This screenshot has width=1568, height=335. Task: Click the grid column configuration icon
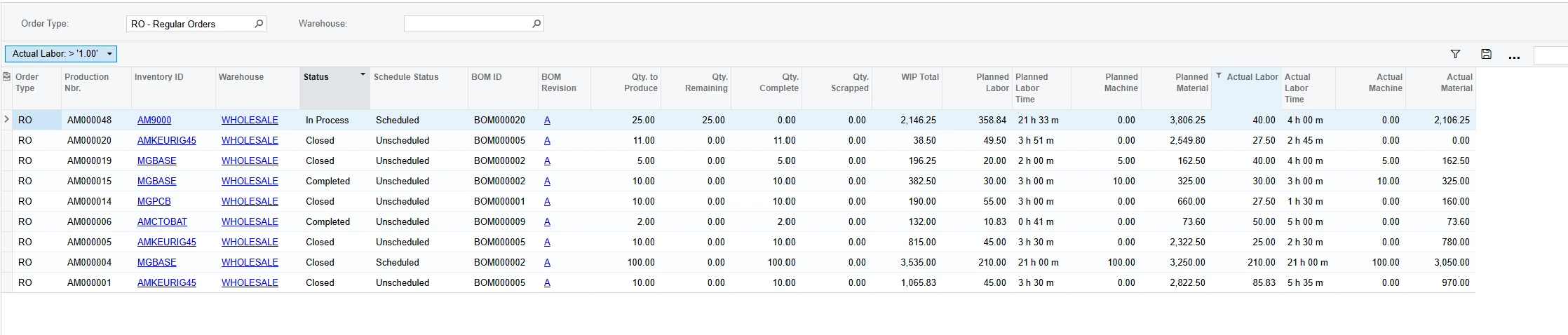7,76
